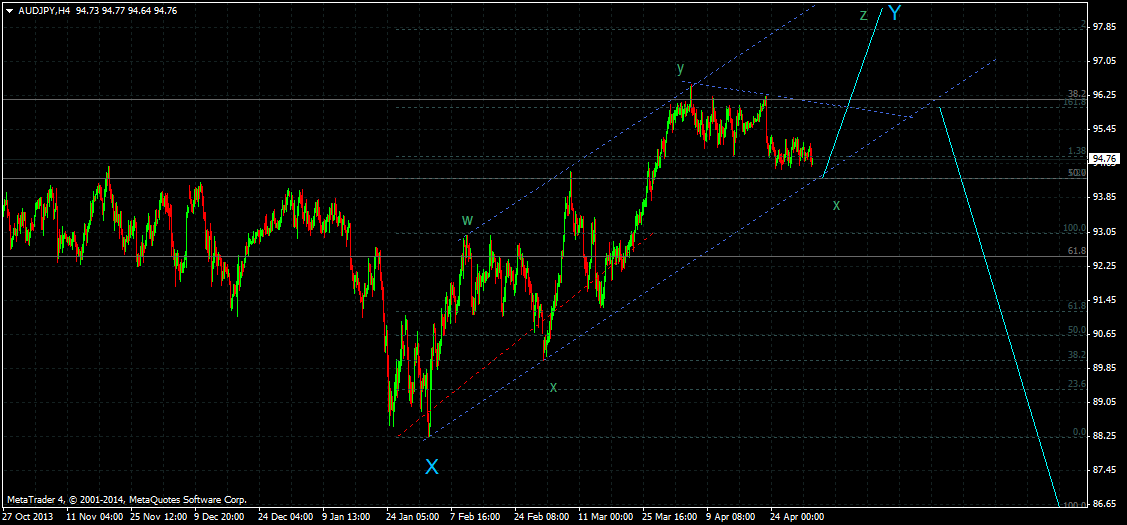Click the rising cyan projection line
Screen dimensions: 1127x525
pos(852,93)
